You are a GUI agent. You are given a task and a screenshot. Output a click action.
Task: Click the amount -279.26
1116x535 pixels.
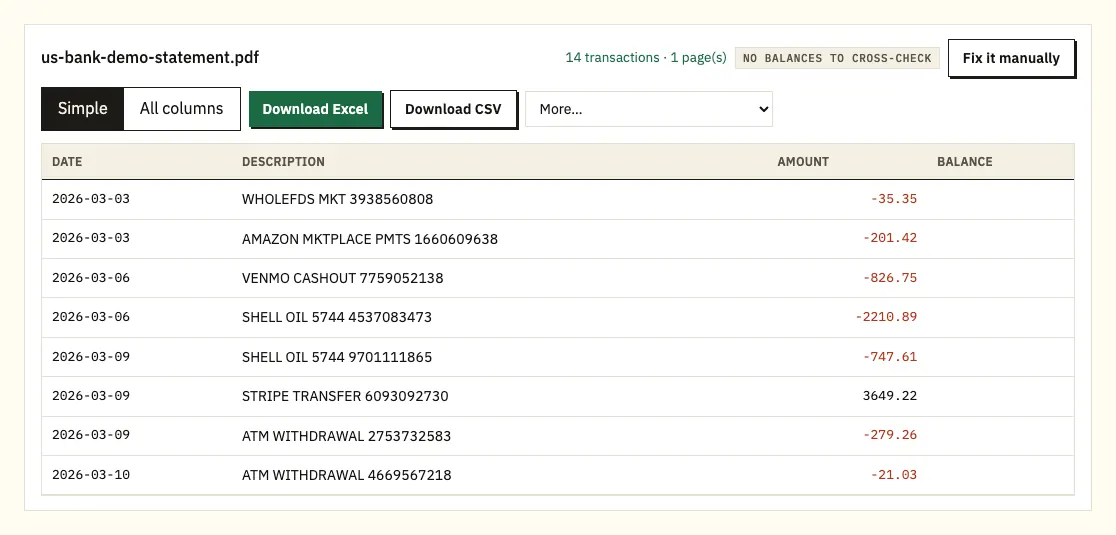(890, 435)
